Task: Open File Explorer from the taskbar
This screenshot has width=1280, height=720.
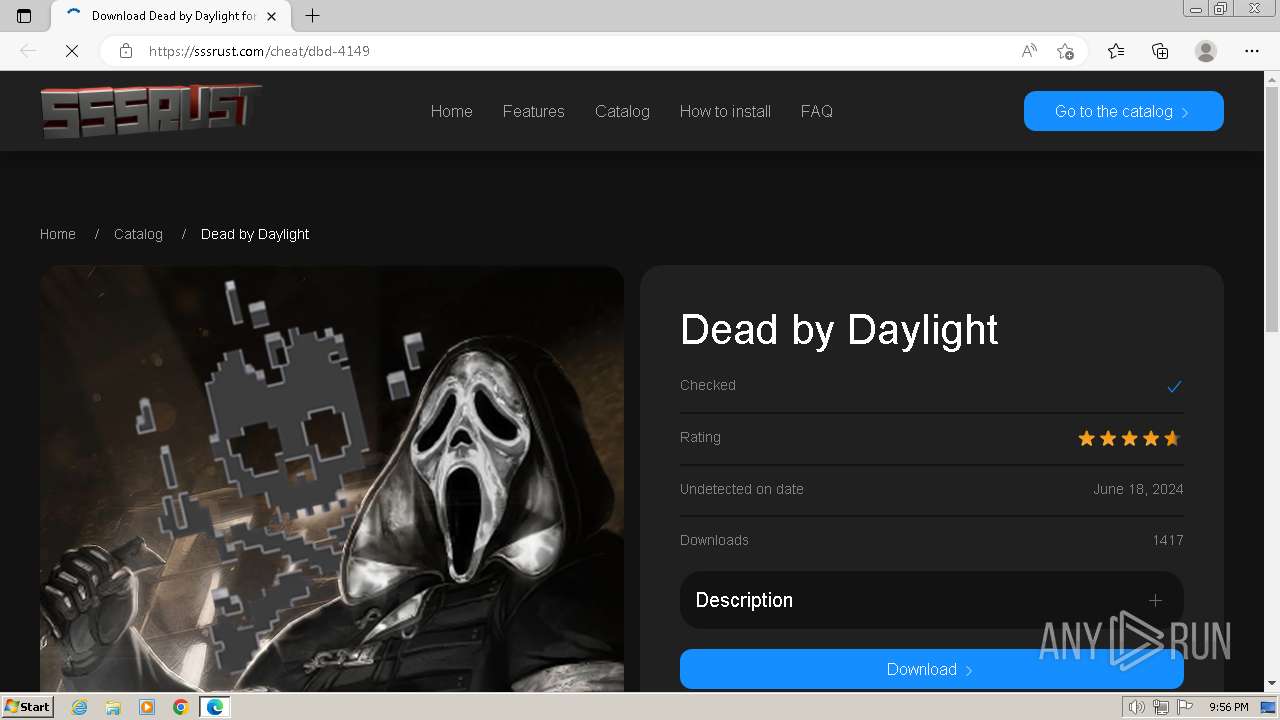Action: [x=113, y=707]
